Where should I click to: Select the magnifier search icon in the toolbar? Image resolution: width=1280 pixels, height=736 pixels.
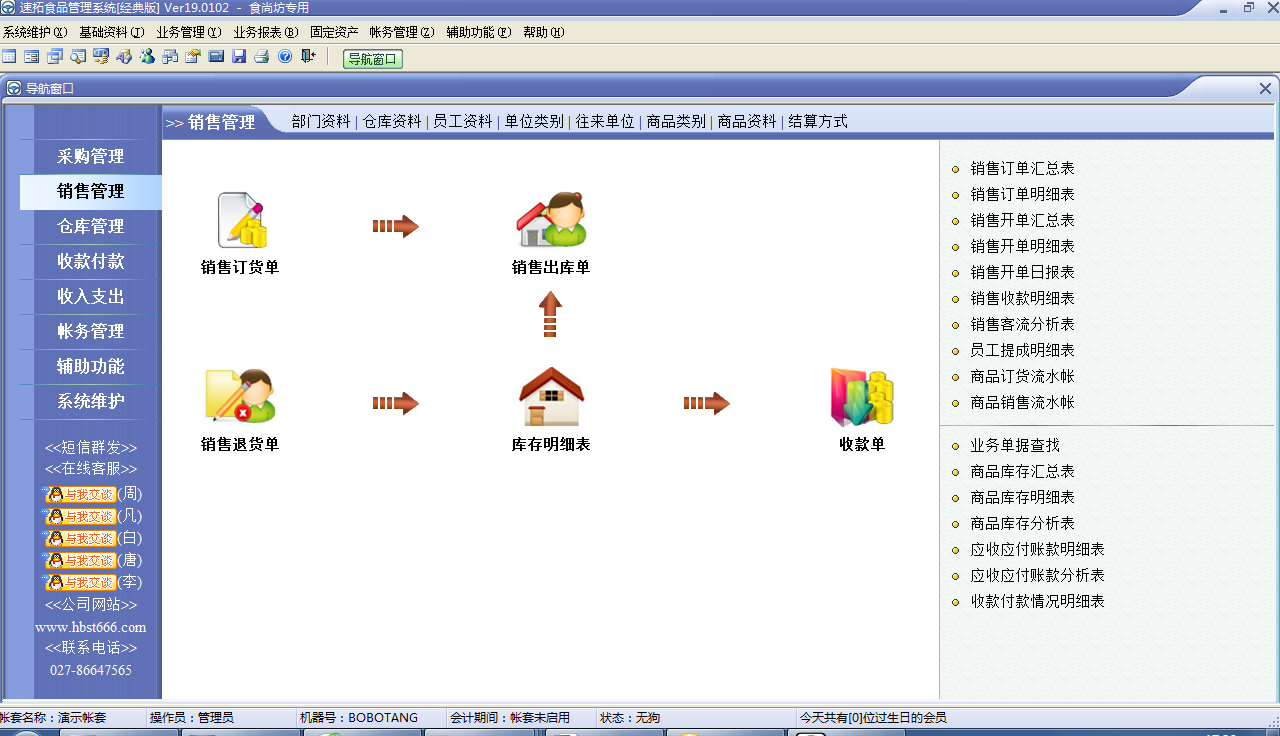pyautogui.click(x=77, y=57)
